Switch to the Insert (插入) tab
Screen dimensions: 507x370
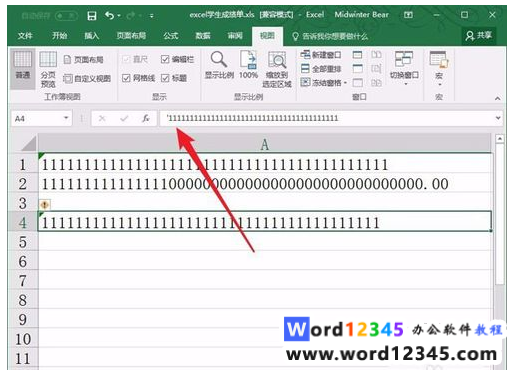tap(91, 36)
